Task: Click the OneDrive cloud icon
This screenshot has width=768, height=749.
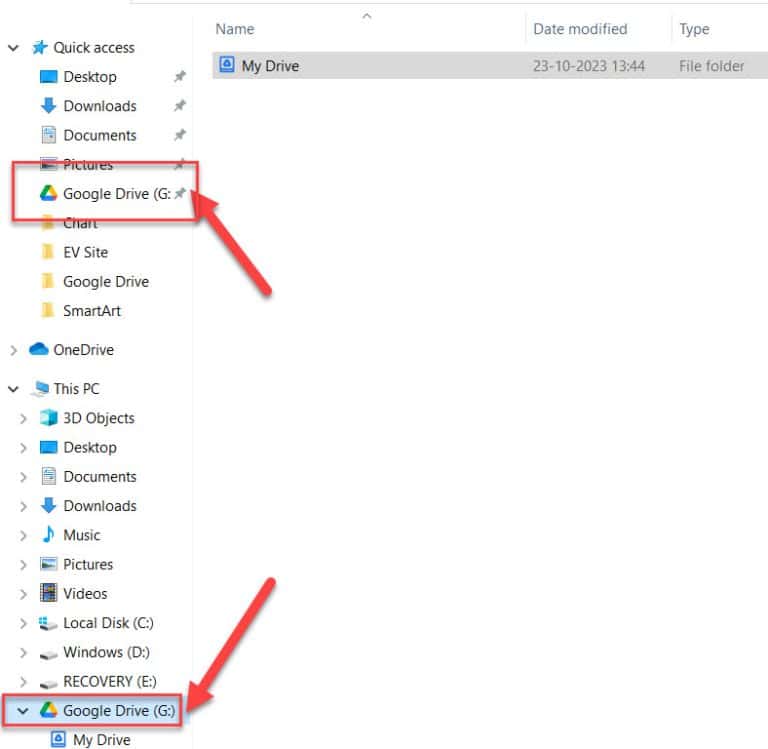Action: coord(39,349)
